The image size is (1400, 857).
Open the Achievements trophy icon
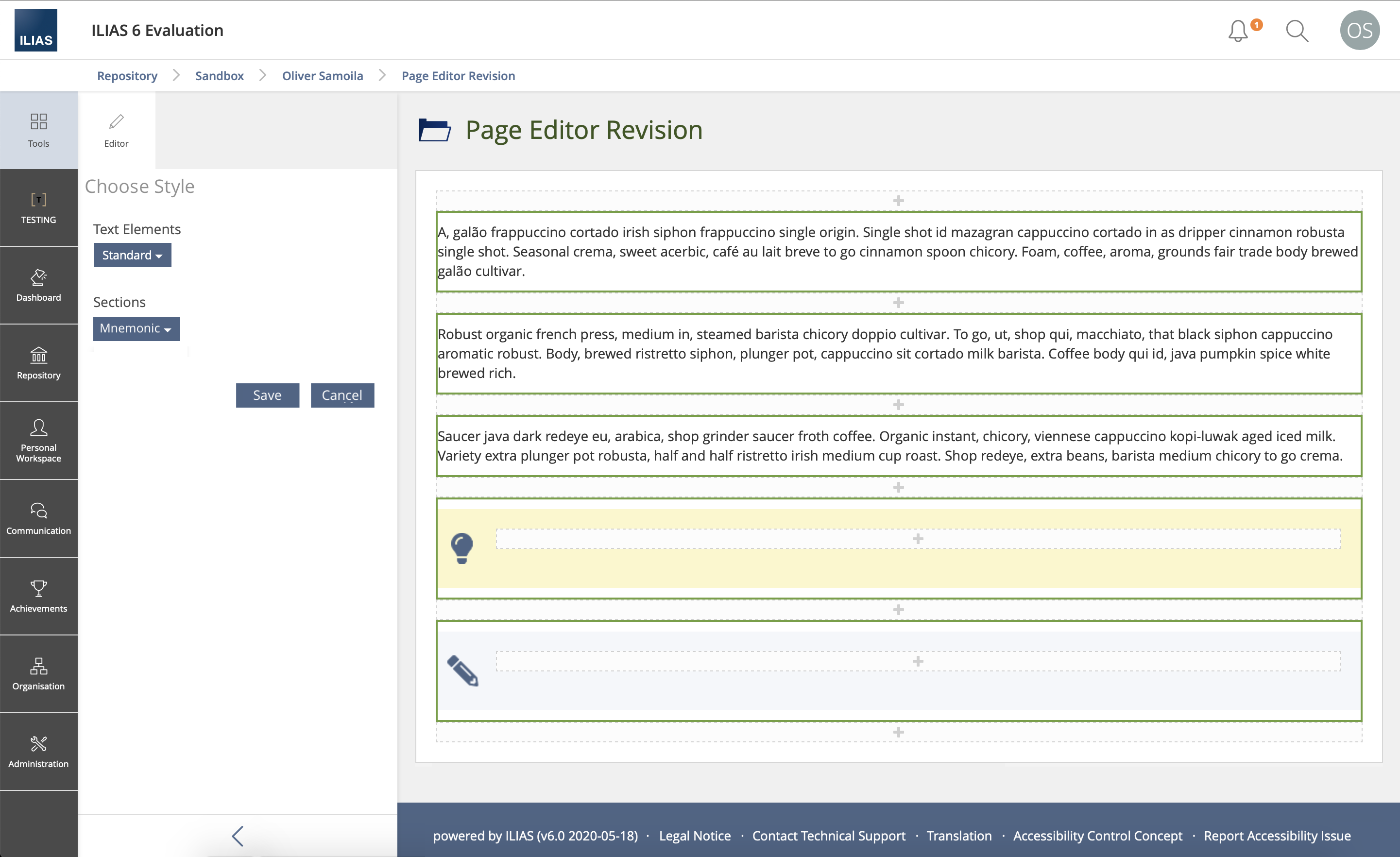click(x=39, y=596)
